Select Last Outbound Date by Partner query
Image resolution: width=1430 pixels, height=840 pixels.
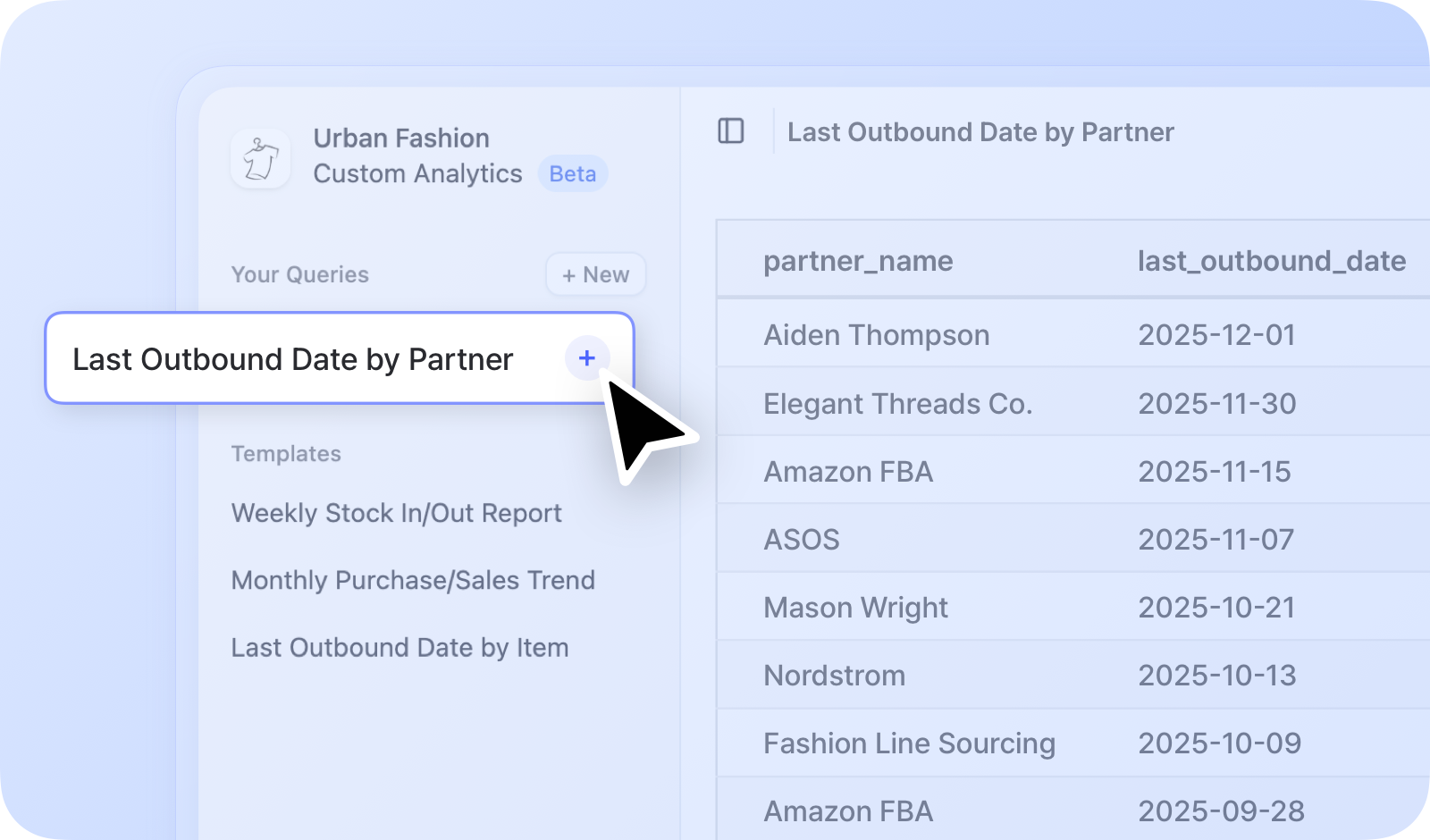[x=292, y=359]
